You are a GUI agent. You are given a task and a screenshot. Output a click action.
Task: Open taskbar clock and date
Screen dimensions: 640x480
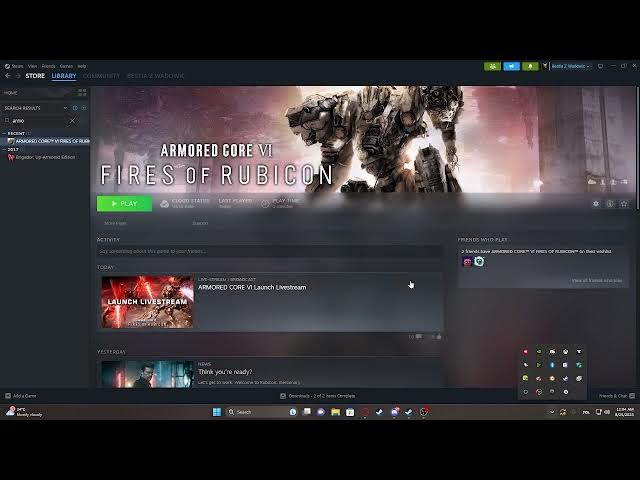(625, 412)
